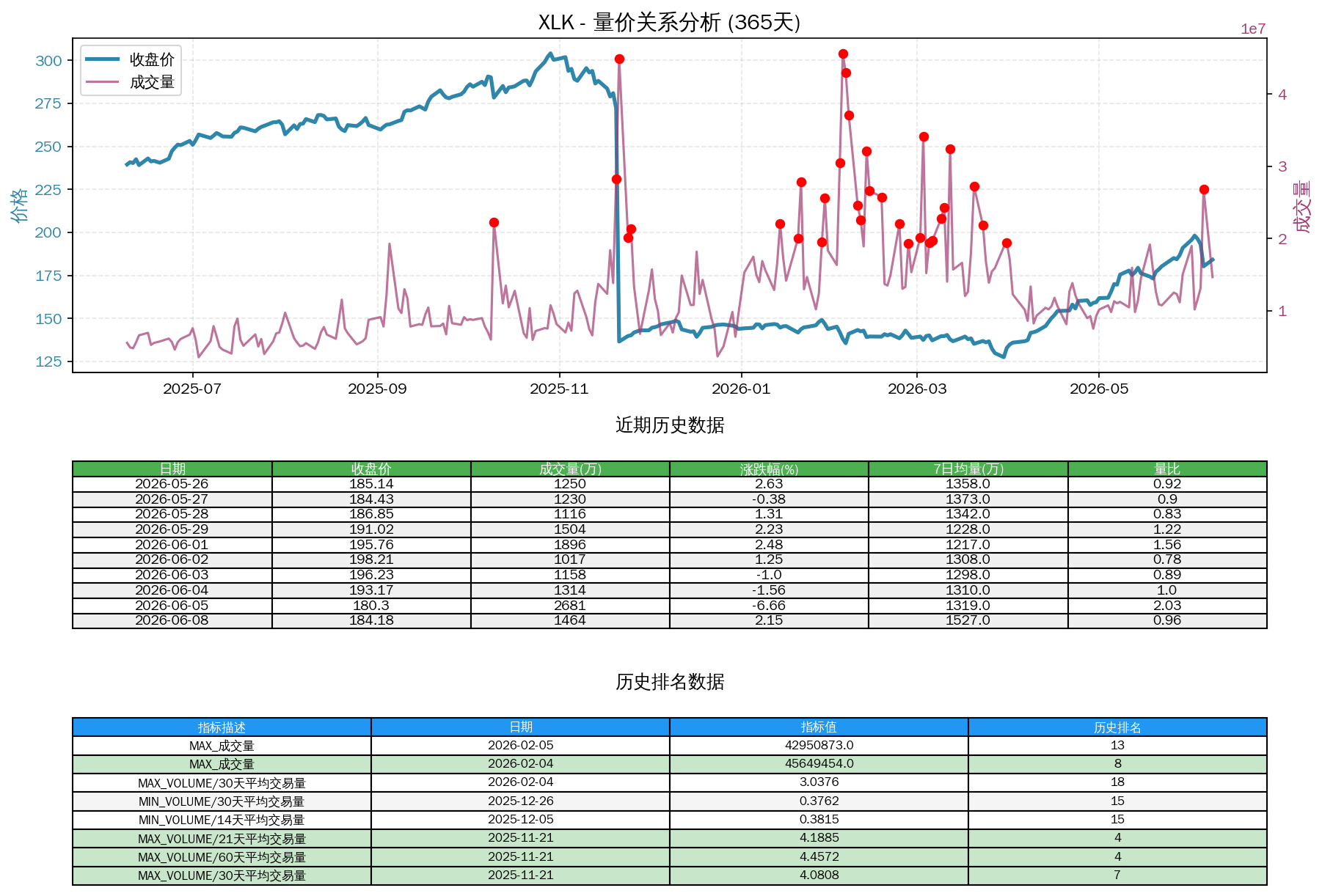
Task: Click the 275 price axis tick
Action: [48, 103]
